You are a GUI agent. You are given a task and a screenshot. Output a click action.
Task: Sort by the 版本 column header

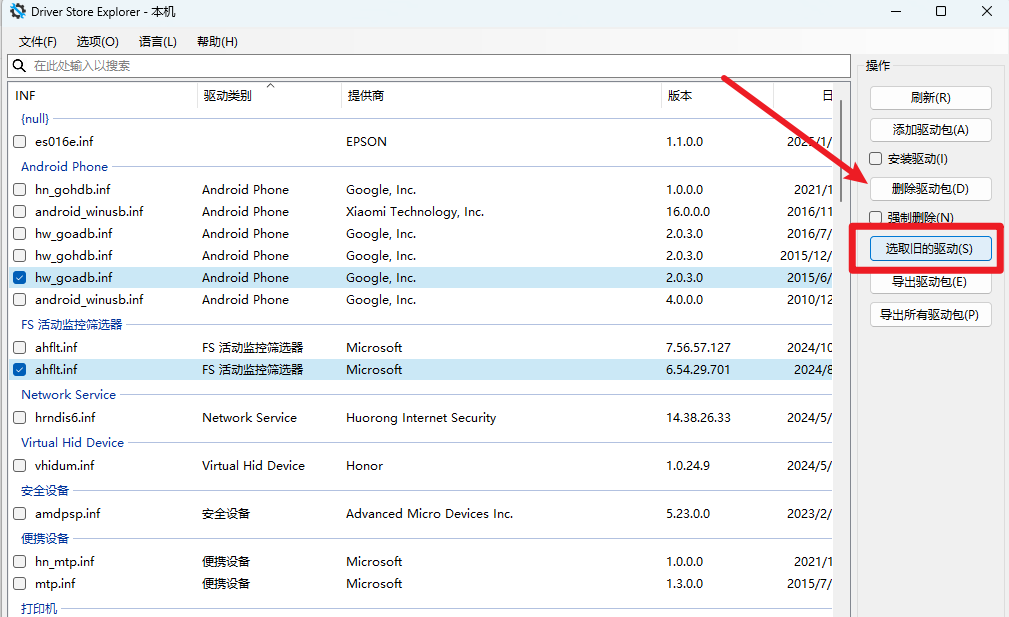coord(717,96)
